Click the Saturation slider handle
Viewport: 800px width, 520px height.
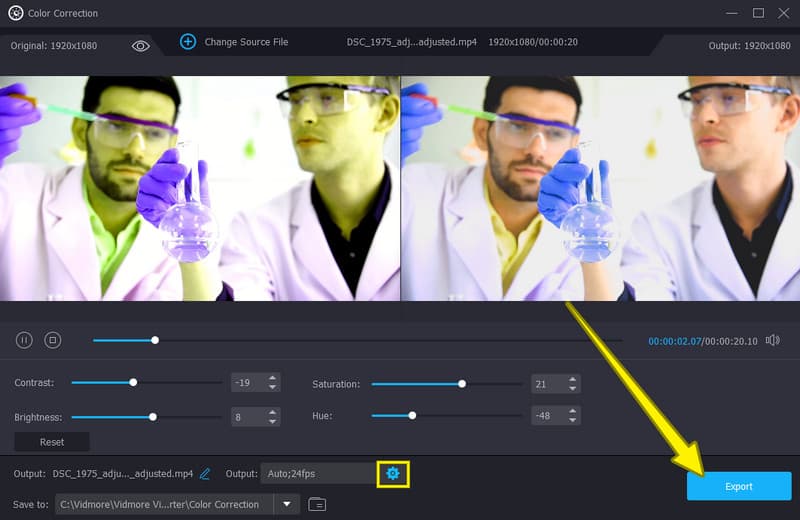pos(462,383)
